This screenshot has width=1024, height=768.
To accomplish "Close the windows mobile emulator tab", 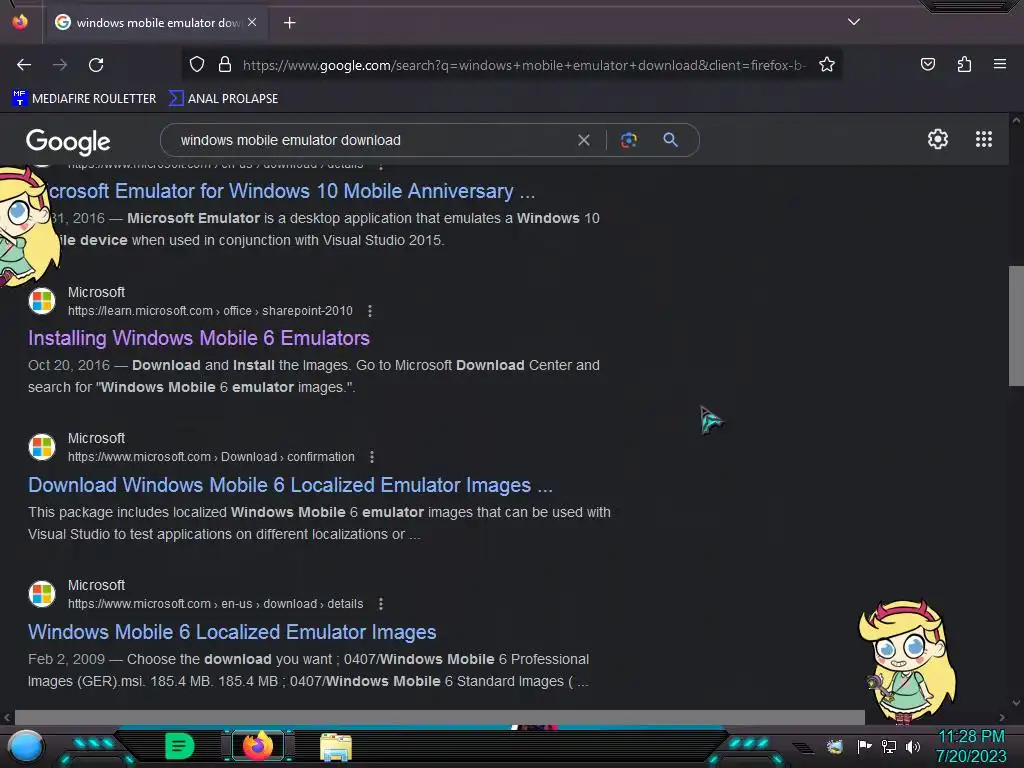I will coord(252,22).
